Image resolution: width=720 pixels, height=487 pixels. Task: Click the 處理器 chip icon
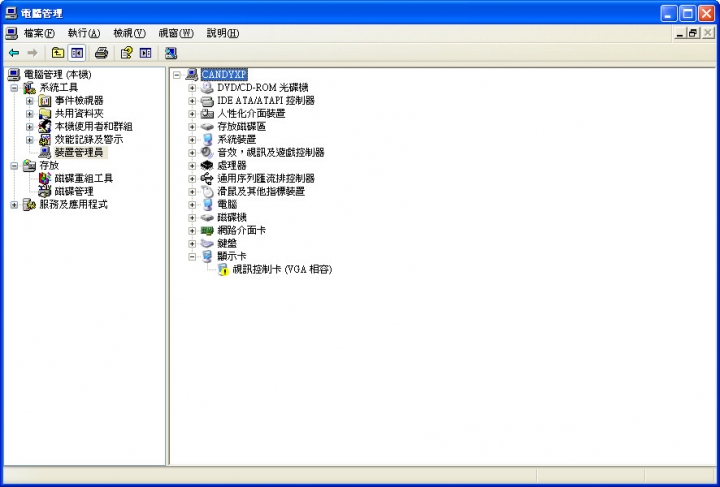[207, 165]
